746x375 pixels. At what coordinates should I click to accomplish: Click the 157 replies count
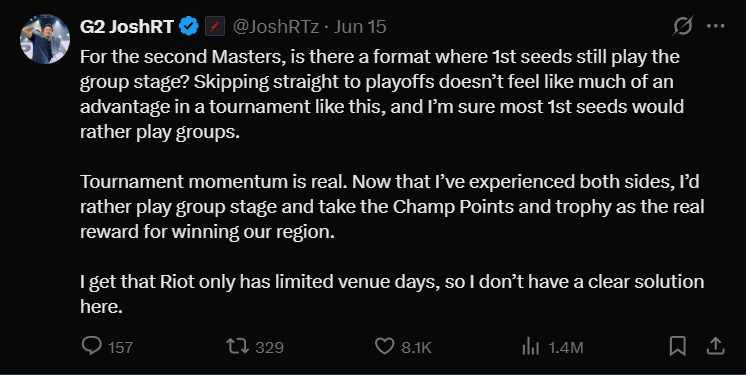[x=120, y=347]
